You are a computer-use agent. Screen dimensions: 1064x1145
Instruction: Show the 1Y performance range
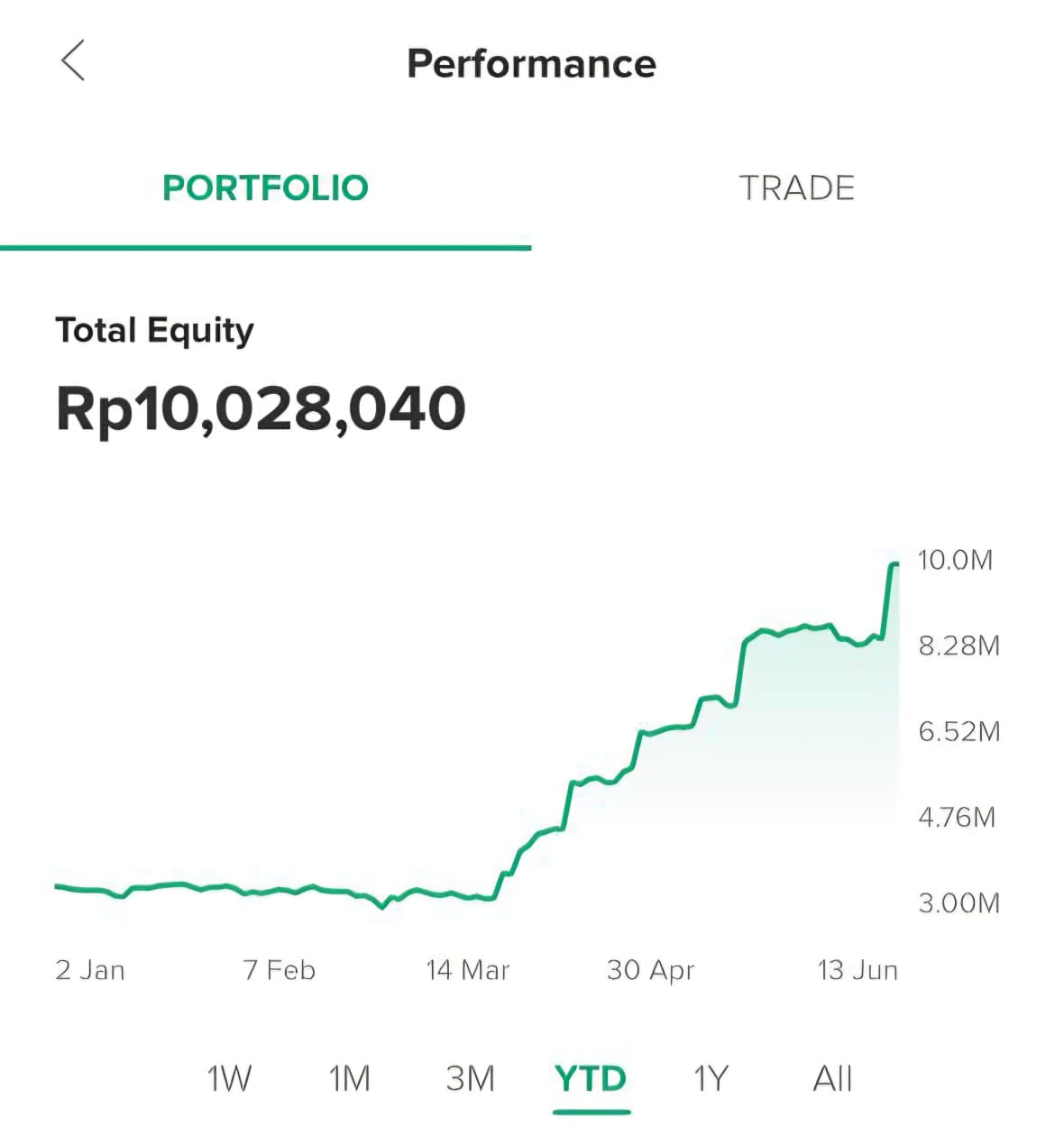click(x=710, y=1078)
